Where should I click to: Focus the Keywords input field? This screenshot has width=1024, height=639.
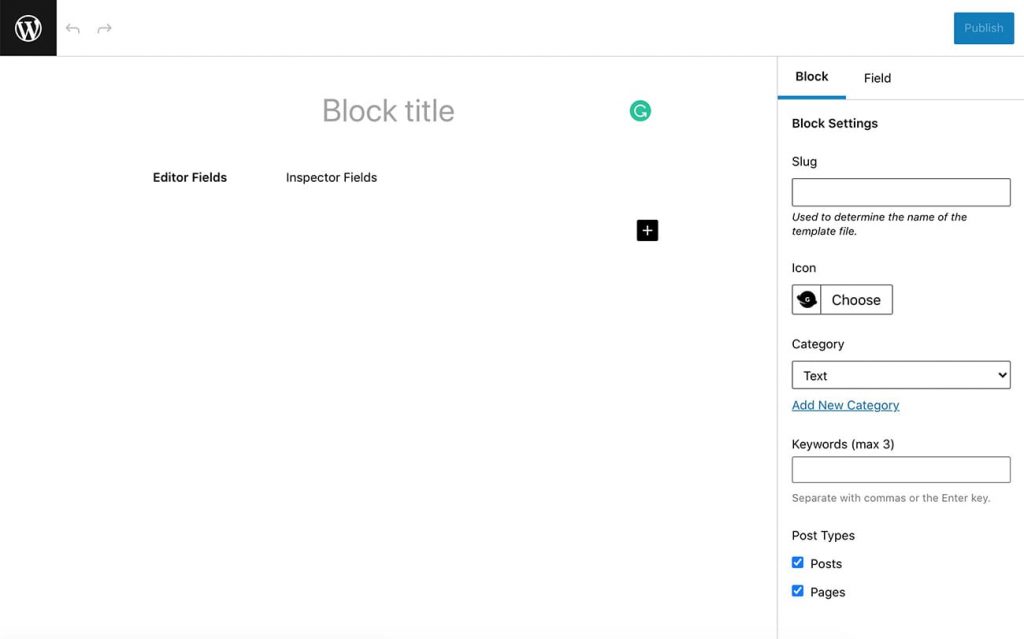point(901,469)
